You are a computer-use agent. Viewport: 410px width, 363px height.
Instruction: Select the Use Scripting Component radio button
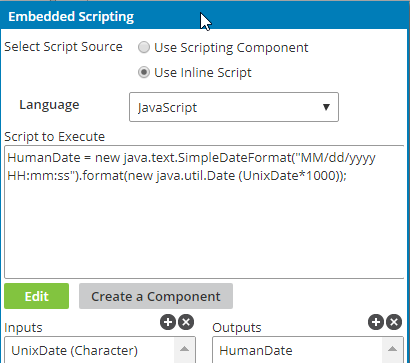(x=144, y=47)
